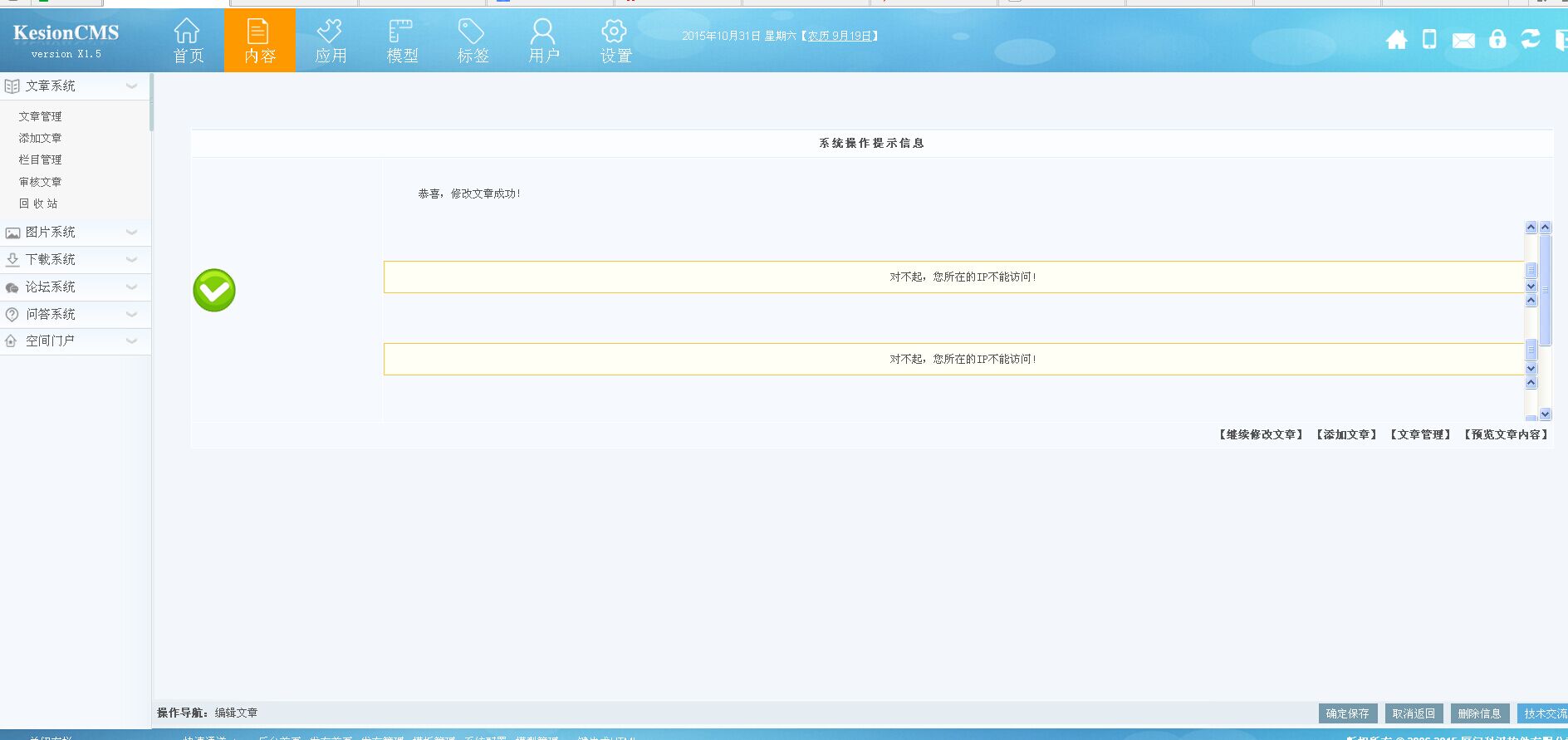The height and width of the screenshot is (740, 1568).
Task: Click the 删除信息 button
Action: [x=1479, y=713]
